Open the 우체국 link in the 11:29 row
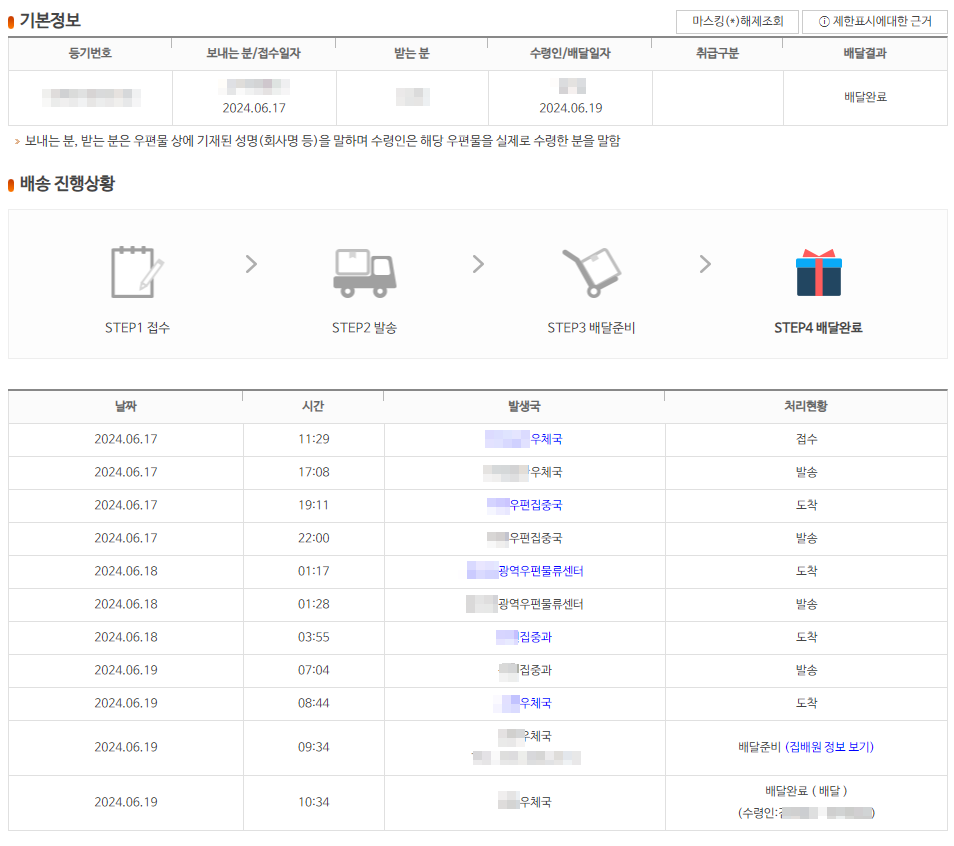This screenshot has width=954, height=846. pos(524,438)
